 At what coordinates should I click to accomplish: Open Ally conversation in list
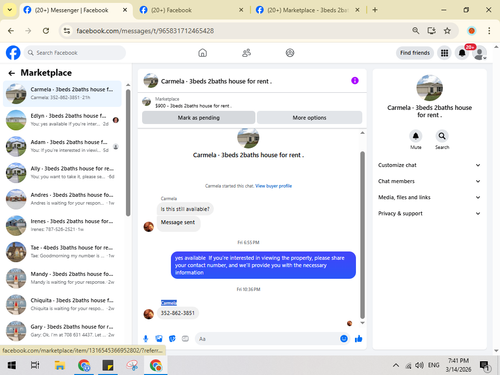click(x=62, y=173)
